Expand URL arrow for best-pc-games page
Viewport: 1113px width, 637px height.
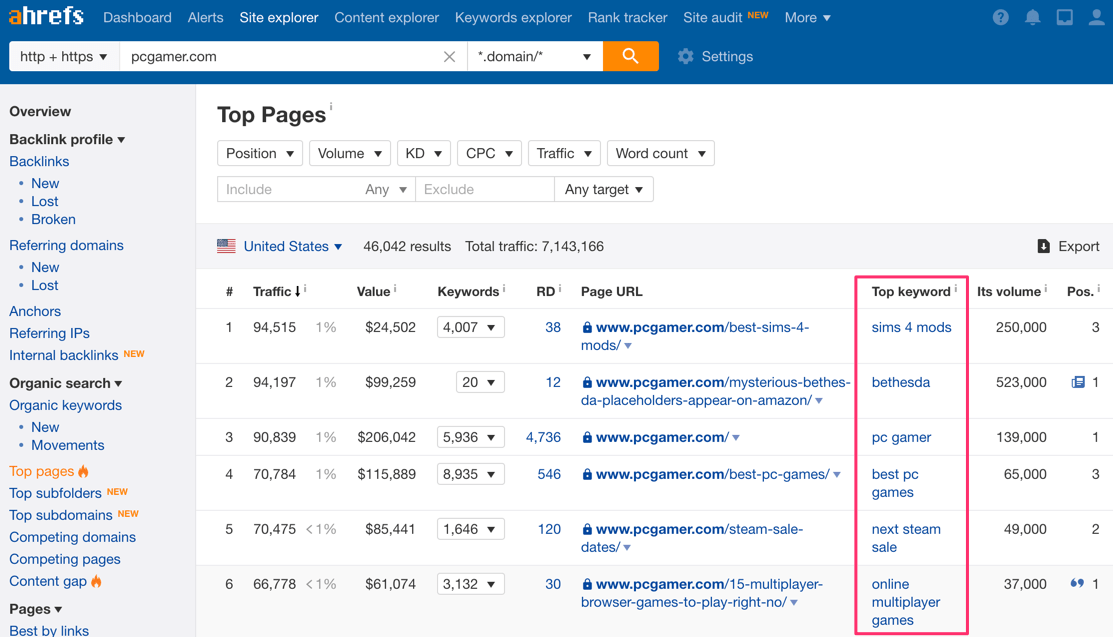click(837, 475)
